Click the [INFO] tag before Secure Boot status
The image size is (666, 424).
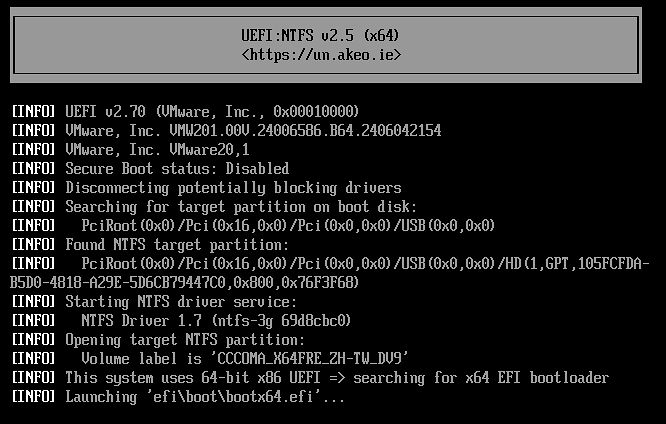click(x=33, y=168)
